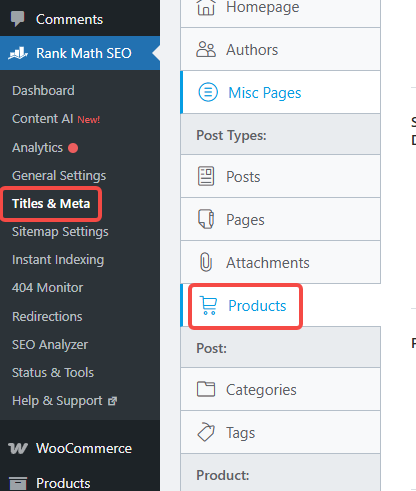
Task: Click the "Post:" section heading
Action: (x=211, y=348)
